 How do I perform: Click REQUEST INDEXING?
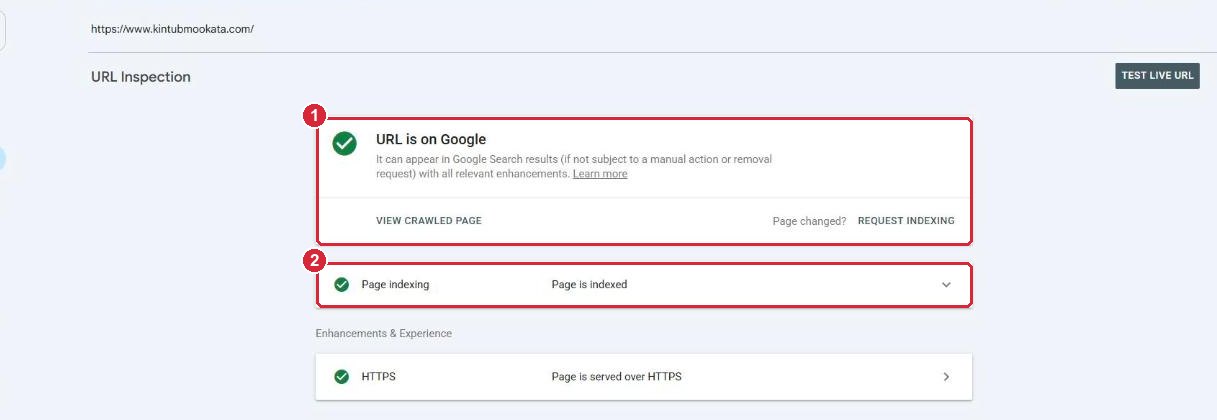coord(906,221)
